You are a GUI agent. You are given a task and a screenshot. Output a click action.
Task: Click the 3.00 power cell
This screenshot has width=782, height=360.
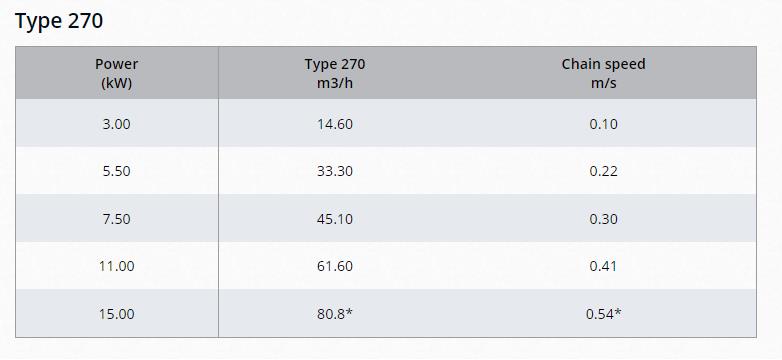(117, 124)
